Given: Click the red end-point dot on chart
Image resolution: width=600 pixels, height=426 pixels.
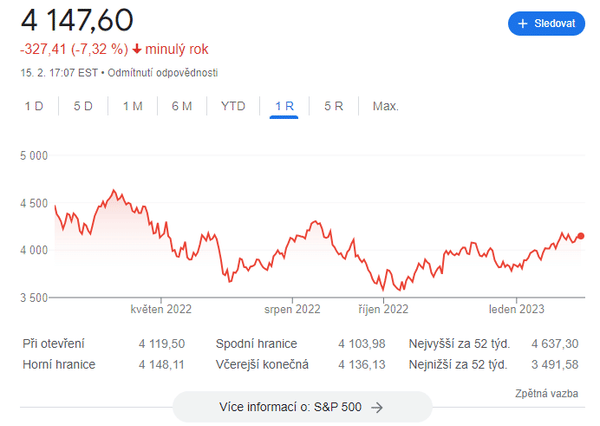Looking at the screenshot, I should tap(581, 236).
